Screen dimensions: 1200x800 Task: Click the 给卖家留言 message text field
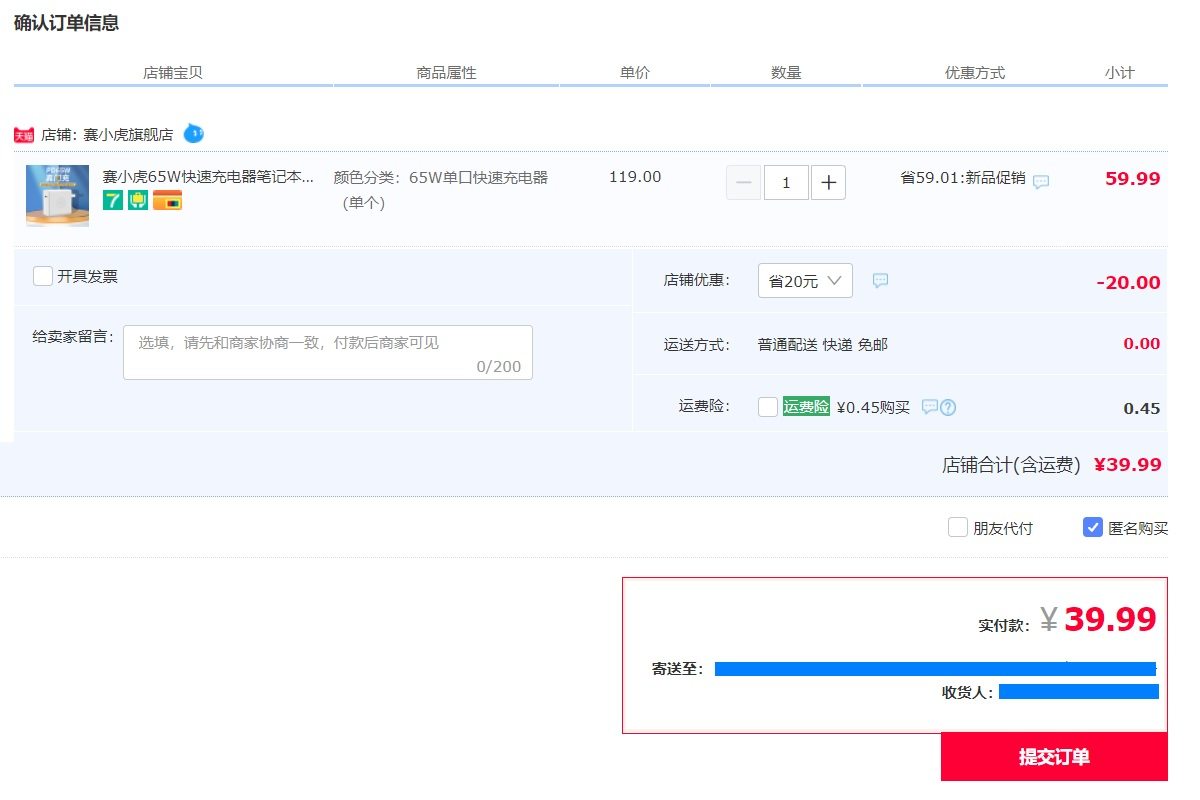tap(328, 352)
